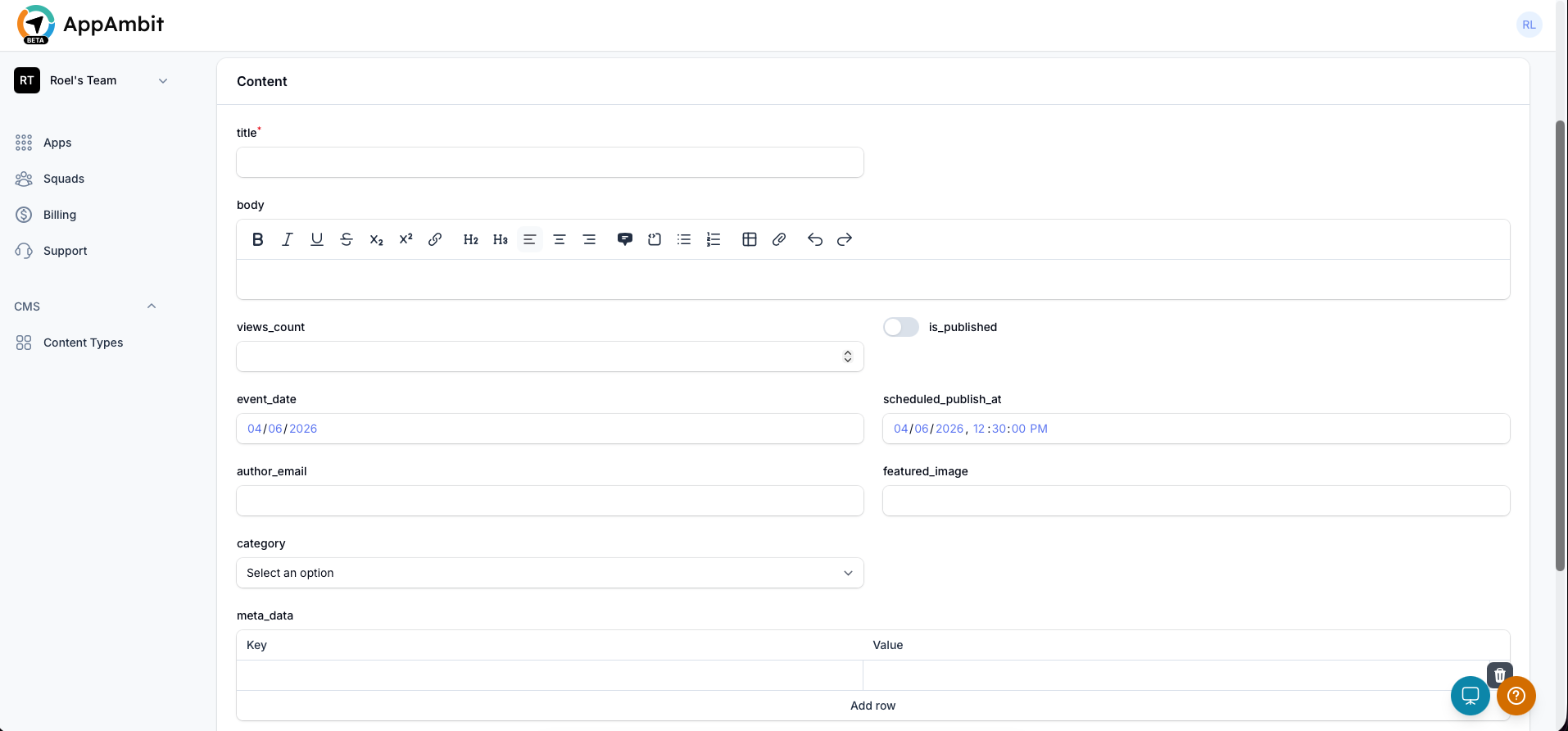
Task: Select PM in scheduled_publish_at
Action: [1039, 429]
